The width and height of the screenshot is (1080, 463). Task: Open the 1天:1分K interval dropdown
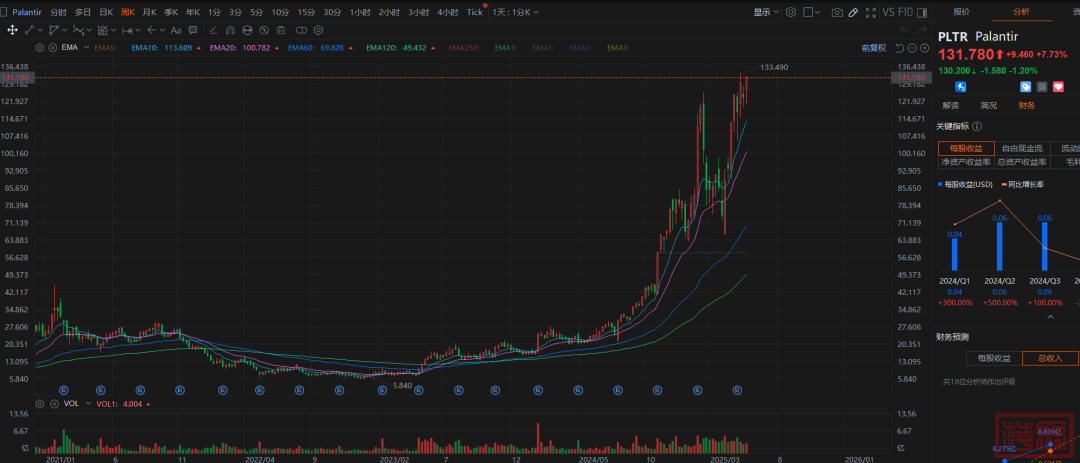(515, 12)
